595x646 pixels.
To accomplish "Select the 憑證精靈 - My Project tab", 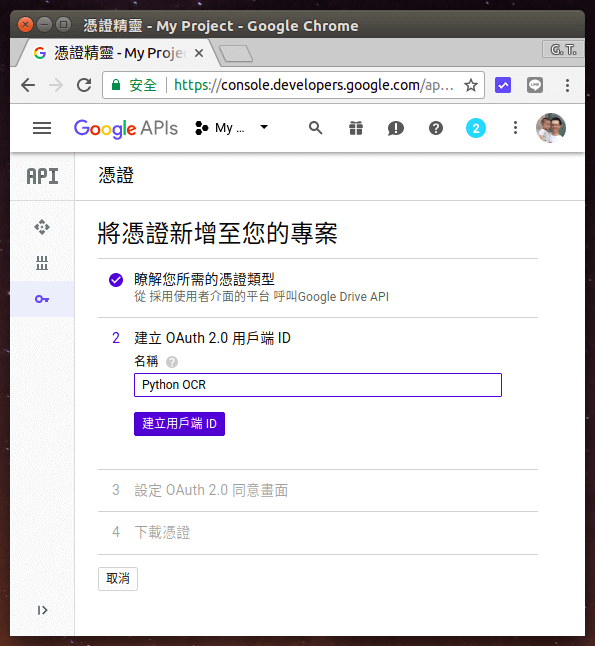I will (117, 53).
